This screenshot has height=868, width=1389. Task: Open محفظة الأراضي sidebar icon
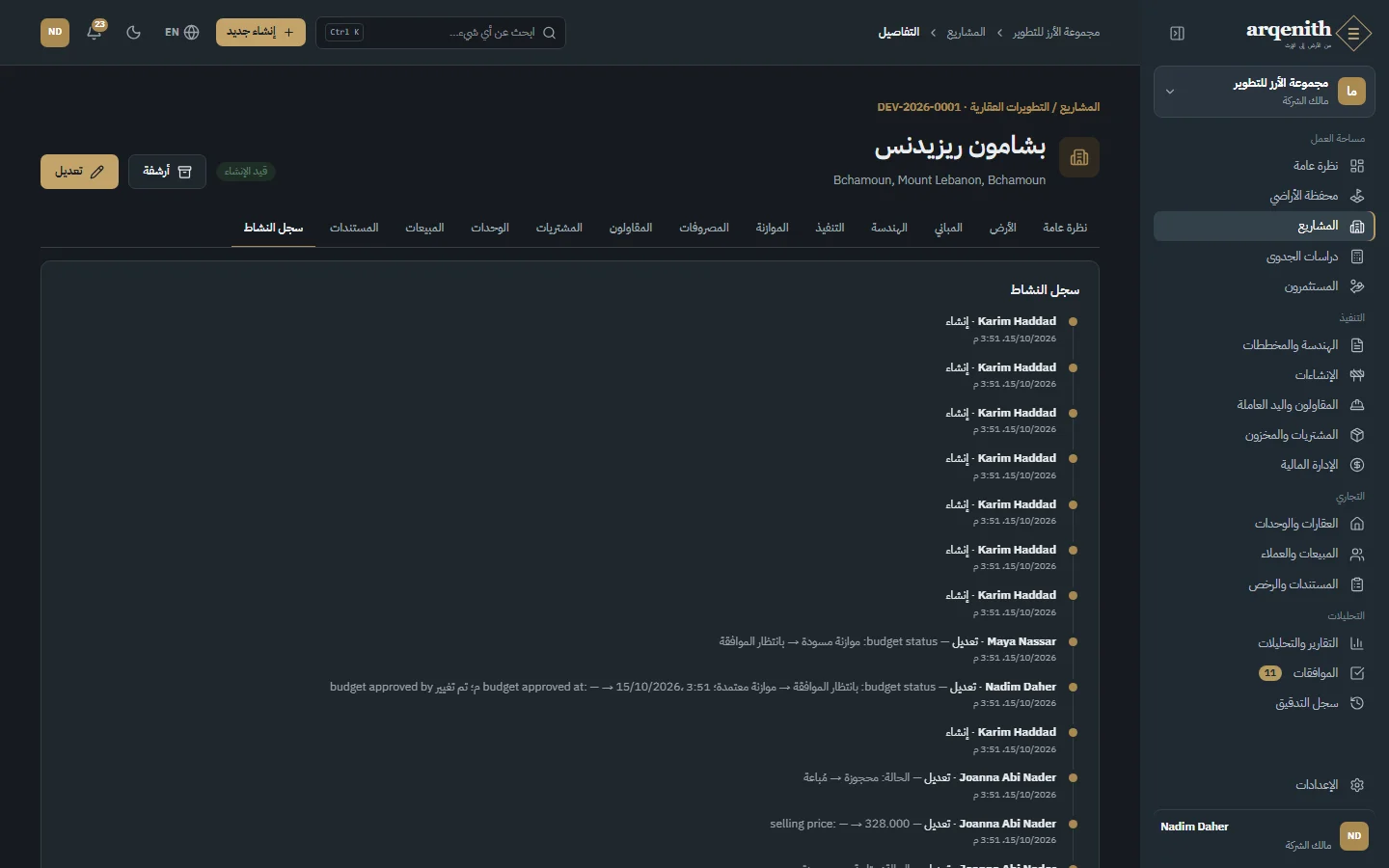[x=1357, y=196]
